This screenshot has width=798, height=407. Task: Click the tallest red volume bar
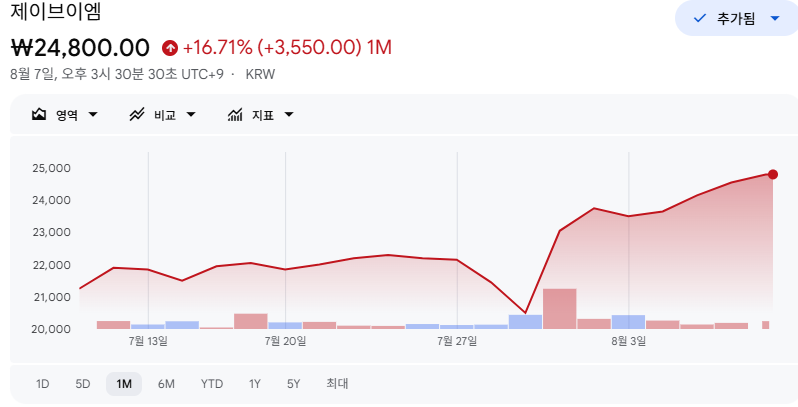click(x=559, y=309)
